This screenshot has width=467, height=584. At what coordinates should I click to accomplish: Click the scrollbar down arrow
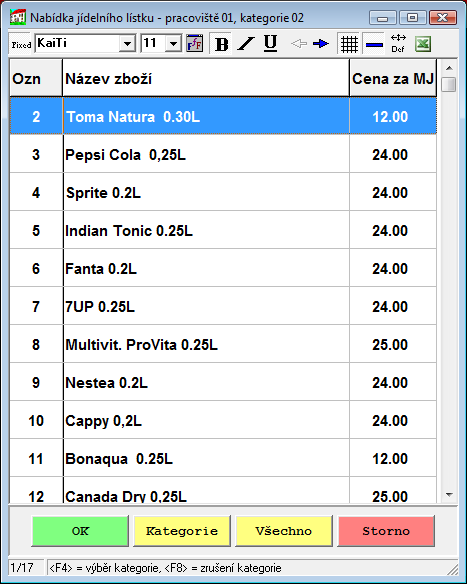coord(449,495)
